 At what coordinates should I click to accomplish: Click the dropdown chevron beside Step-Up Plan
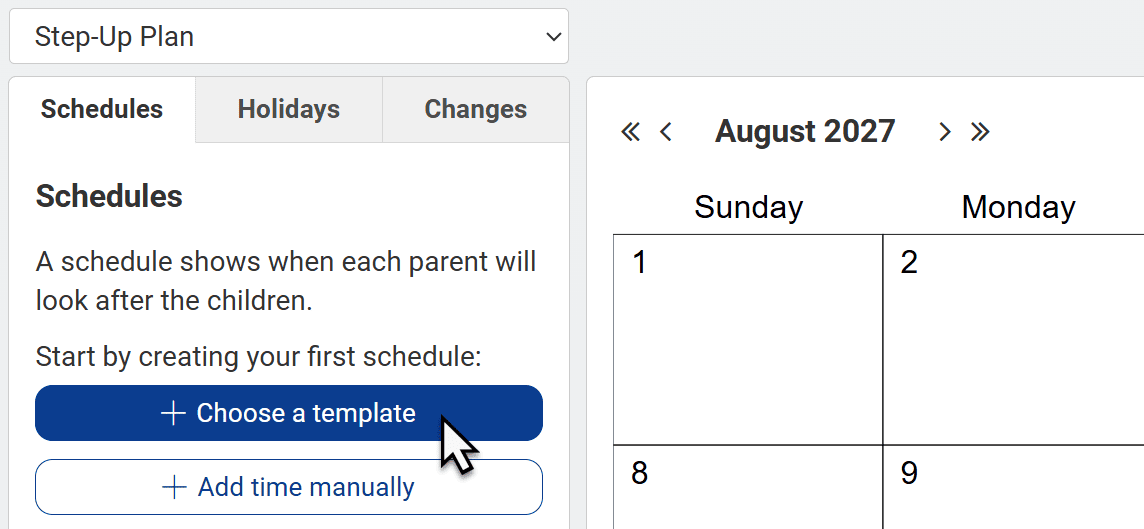(554, 36)
